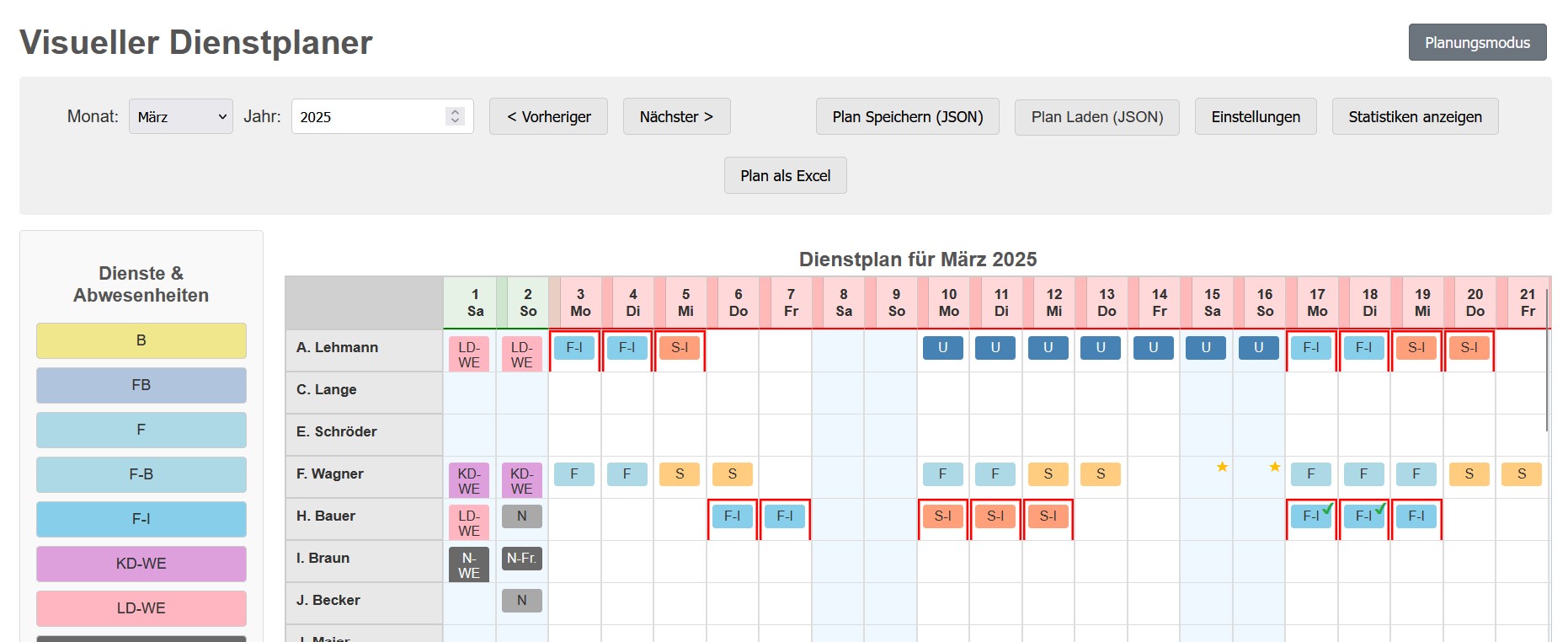Go to next month with Nächster

pos(676,117)
